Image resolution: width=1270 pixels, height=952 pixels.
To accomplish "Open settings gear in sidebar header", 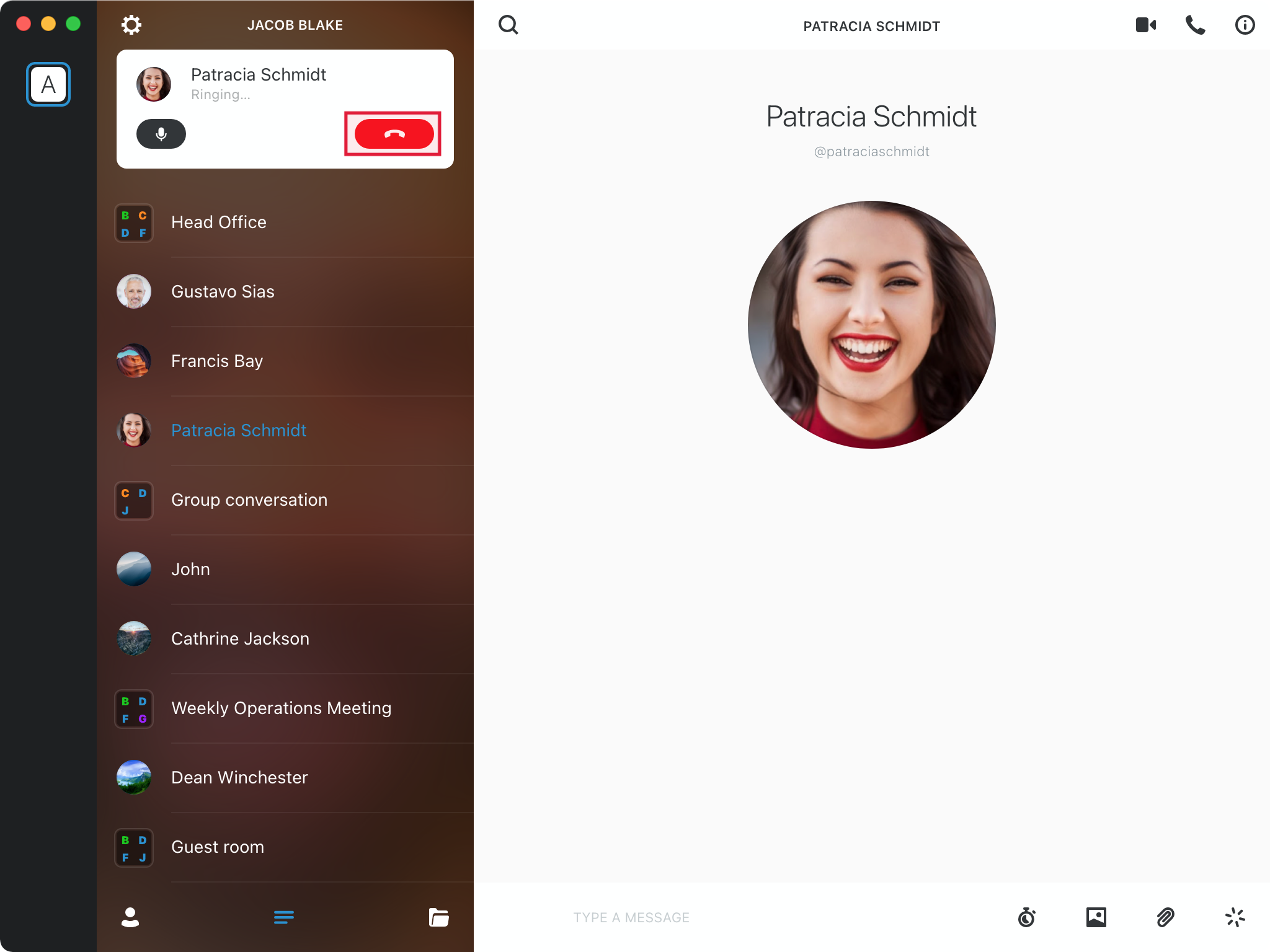I will pos(131,25).
